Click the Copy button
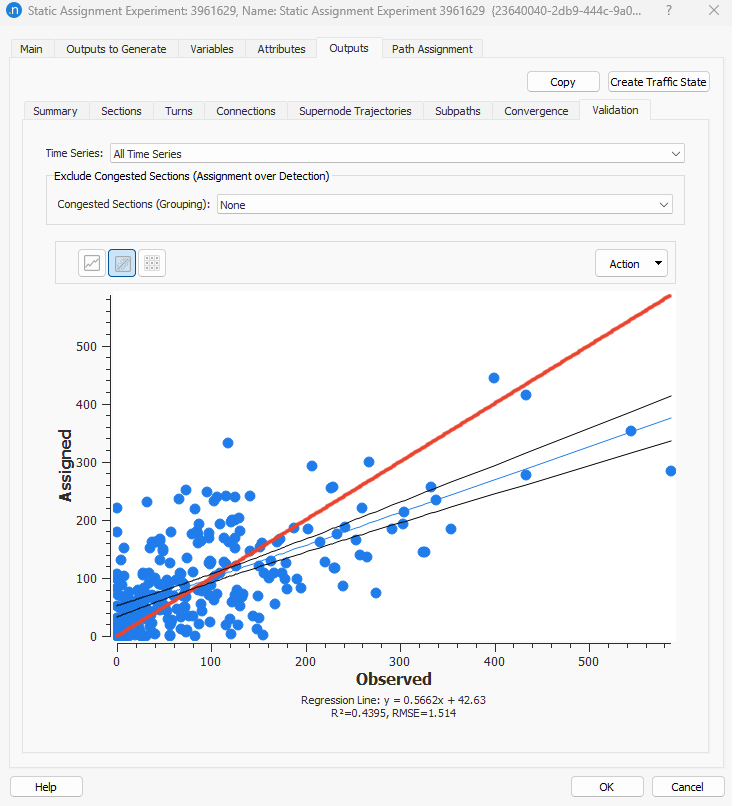Image resolution: width=736 pixels, height=806 pixels. 563,82
